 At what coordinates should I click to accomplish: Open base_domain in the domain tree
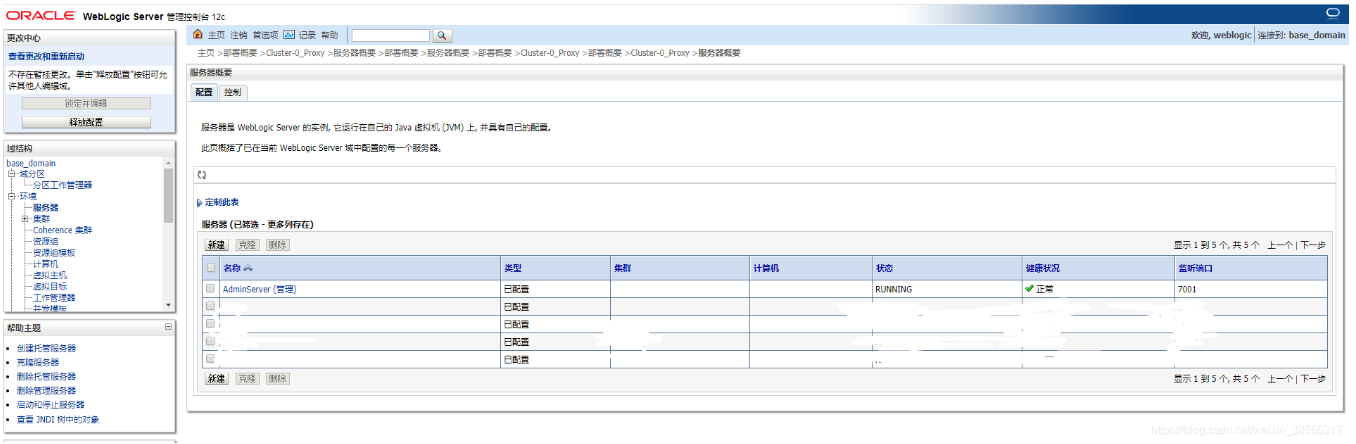pyautogui.click(x=31, y=163)
